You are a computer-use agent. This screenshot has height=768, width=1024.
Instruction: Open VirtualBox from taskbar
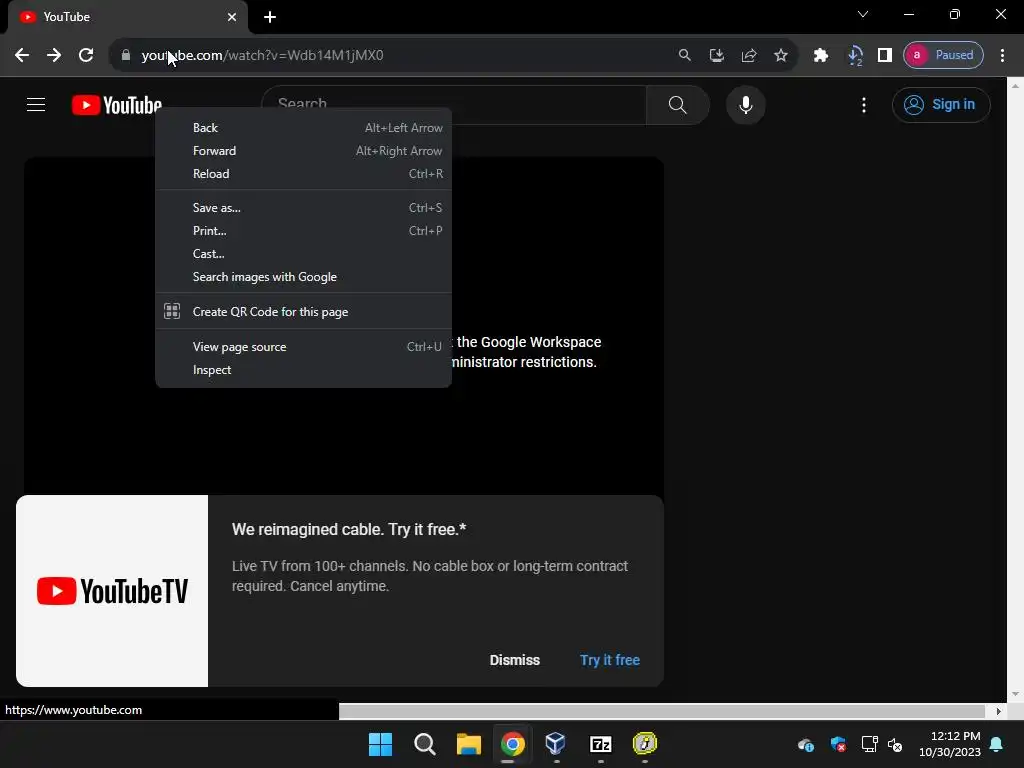click(x=556, y=744)
